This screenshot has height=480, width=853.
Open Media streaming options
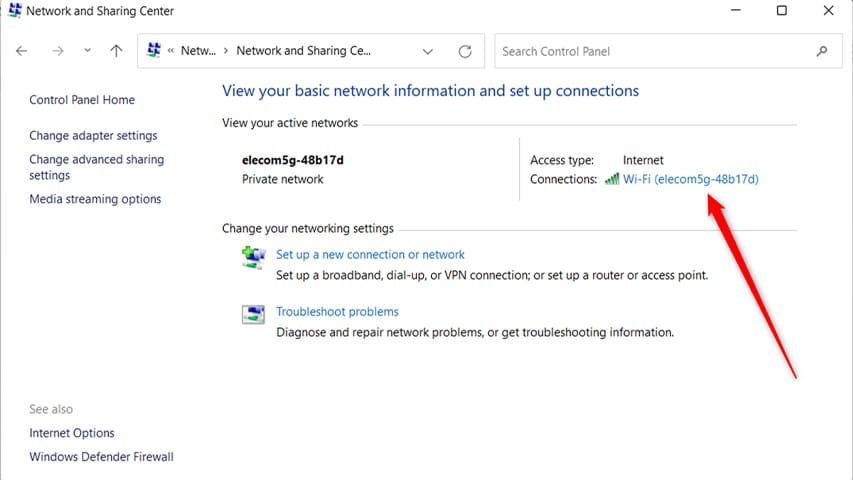95,199
